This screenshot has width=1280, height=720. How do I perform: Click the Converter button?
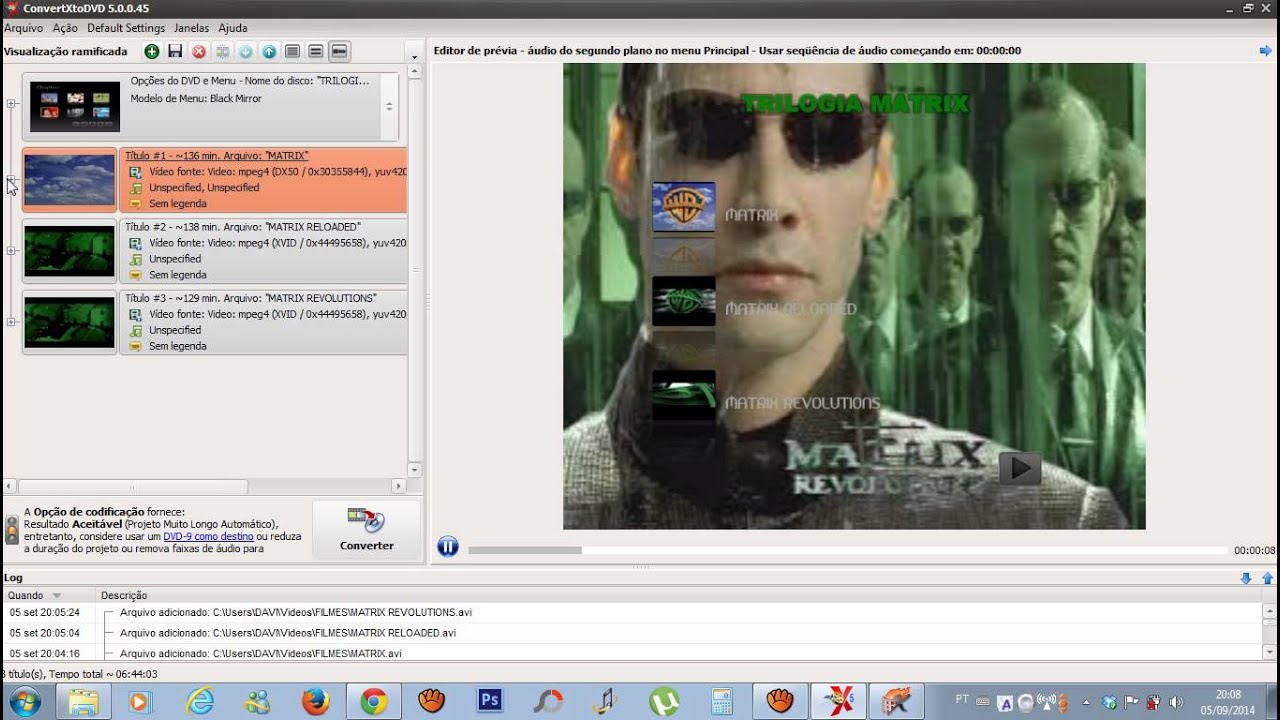366,530
